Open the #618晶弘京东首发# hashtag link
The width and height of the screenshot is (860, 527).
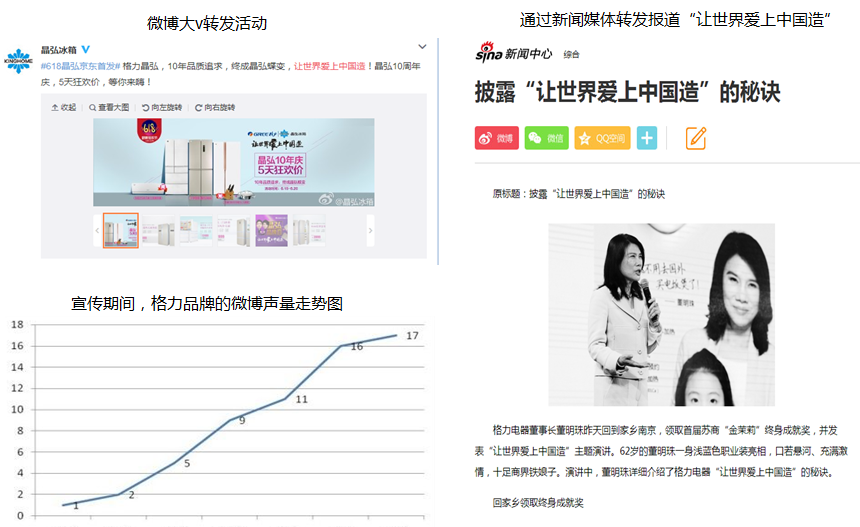click(80, 66)
